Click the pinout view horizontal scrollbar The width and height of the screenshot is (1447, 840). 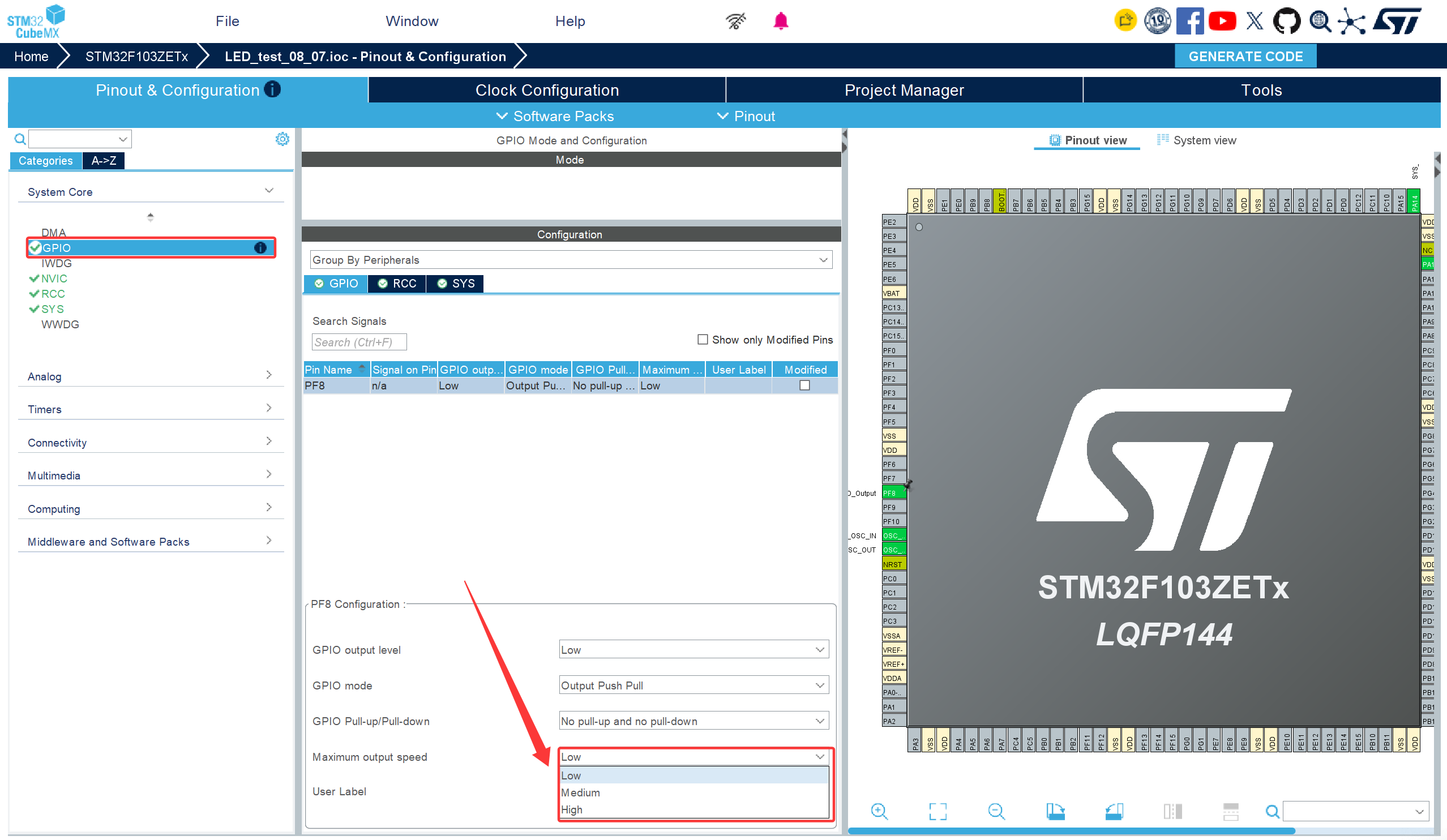click(1071, 830)
